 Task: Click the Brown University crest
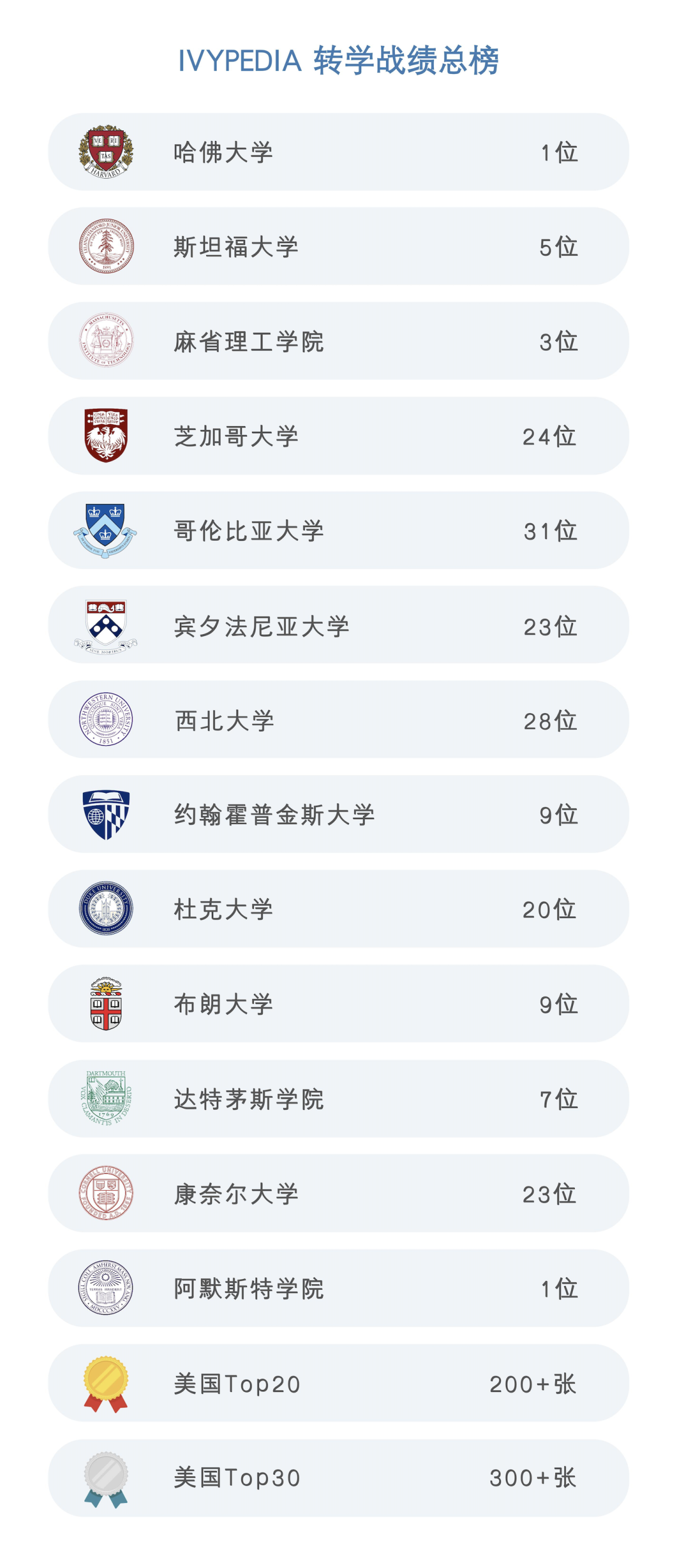tap(106, 1003)
